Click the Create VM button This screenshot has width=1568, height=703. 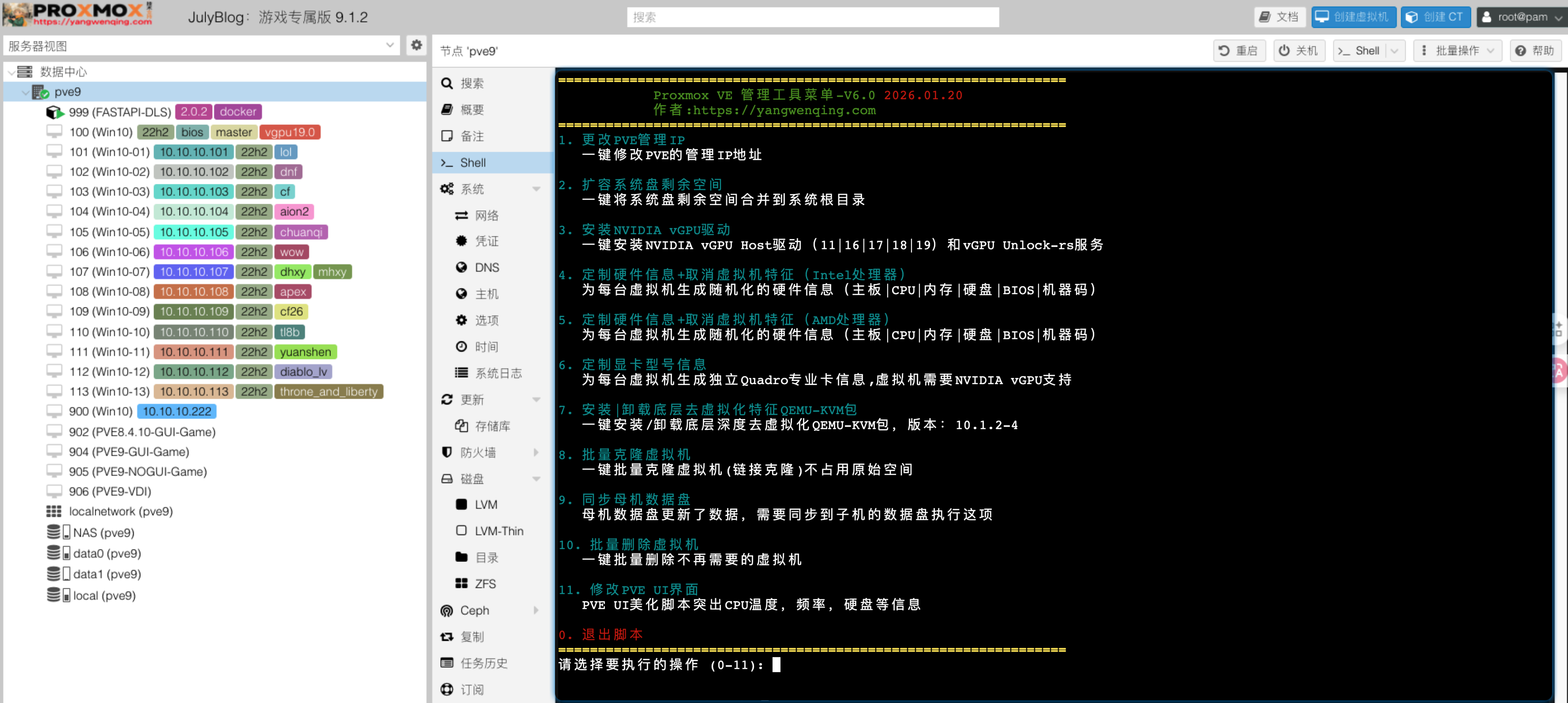1353,17
